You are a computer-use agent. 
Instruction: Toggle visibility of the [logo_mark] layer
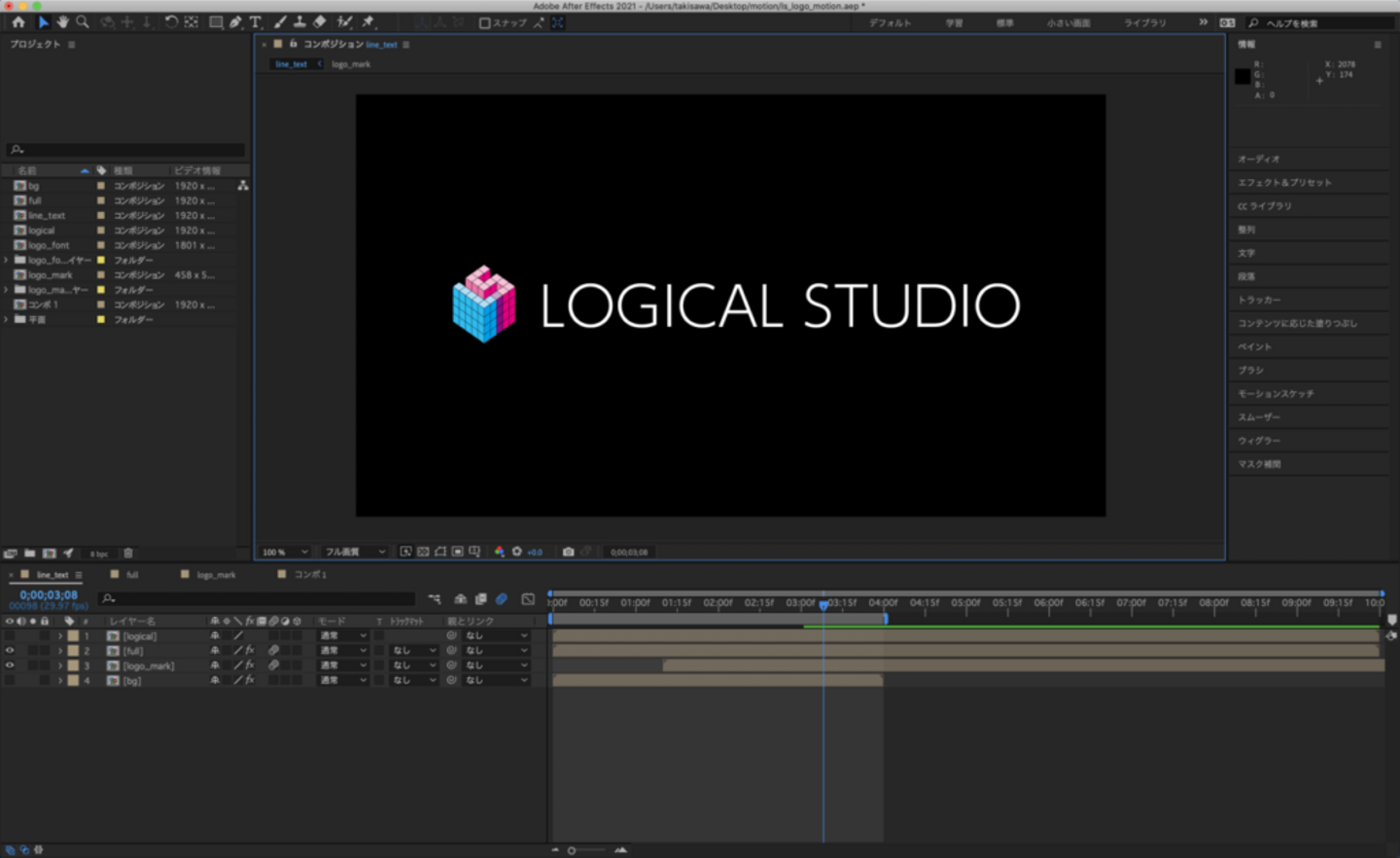10,665
